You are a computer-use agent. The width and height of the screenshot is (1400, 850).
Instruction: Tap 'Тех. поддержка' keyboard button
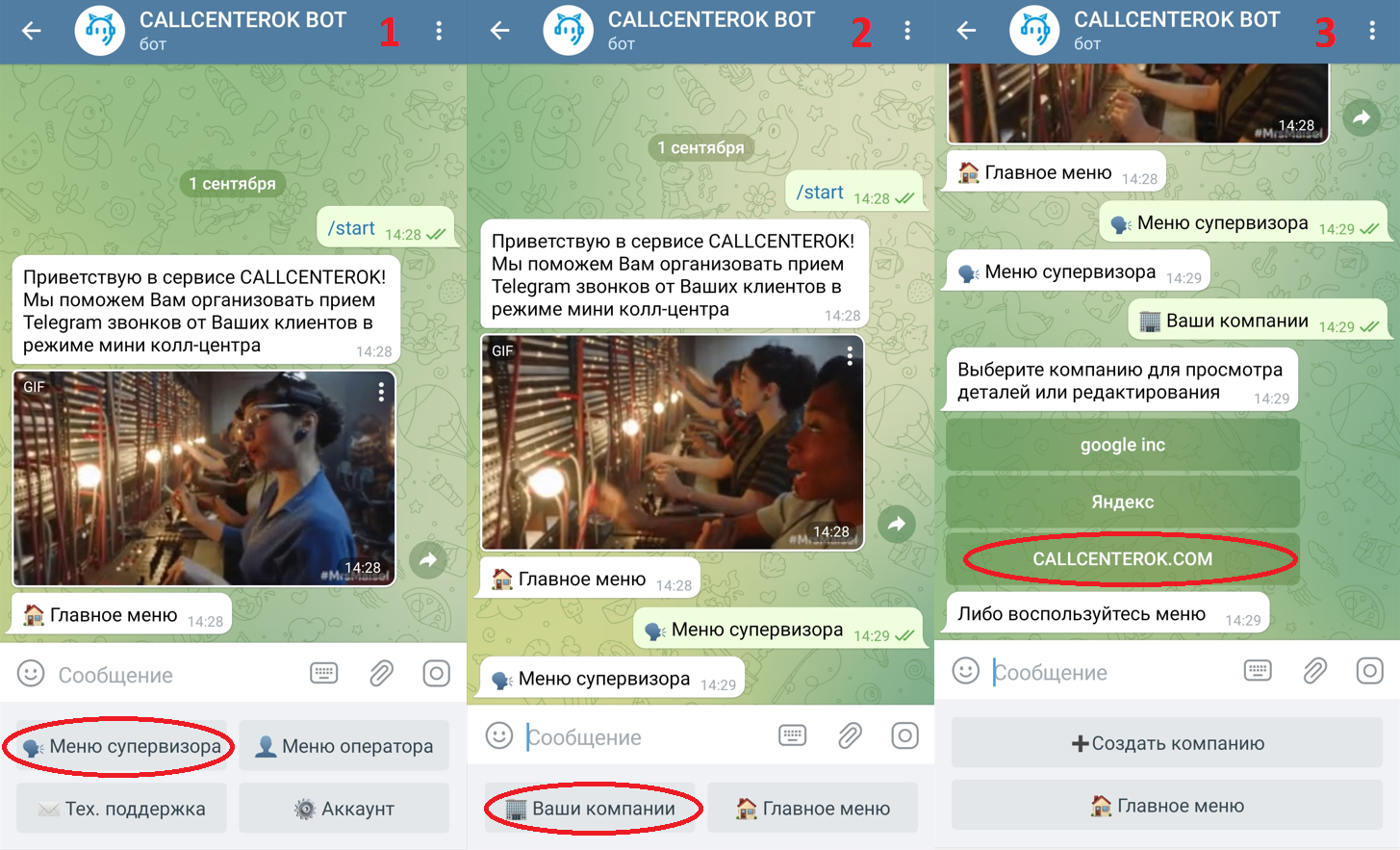(x=122, y=808)
